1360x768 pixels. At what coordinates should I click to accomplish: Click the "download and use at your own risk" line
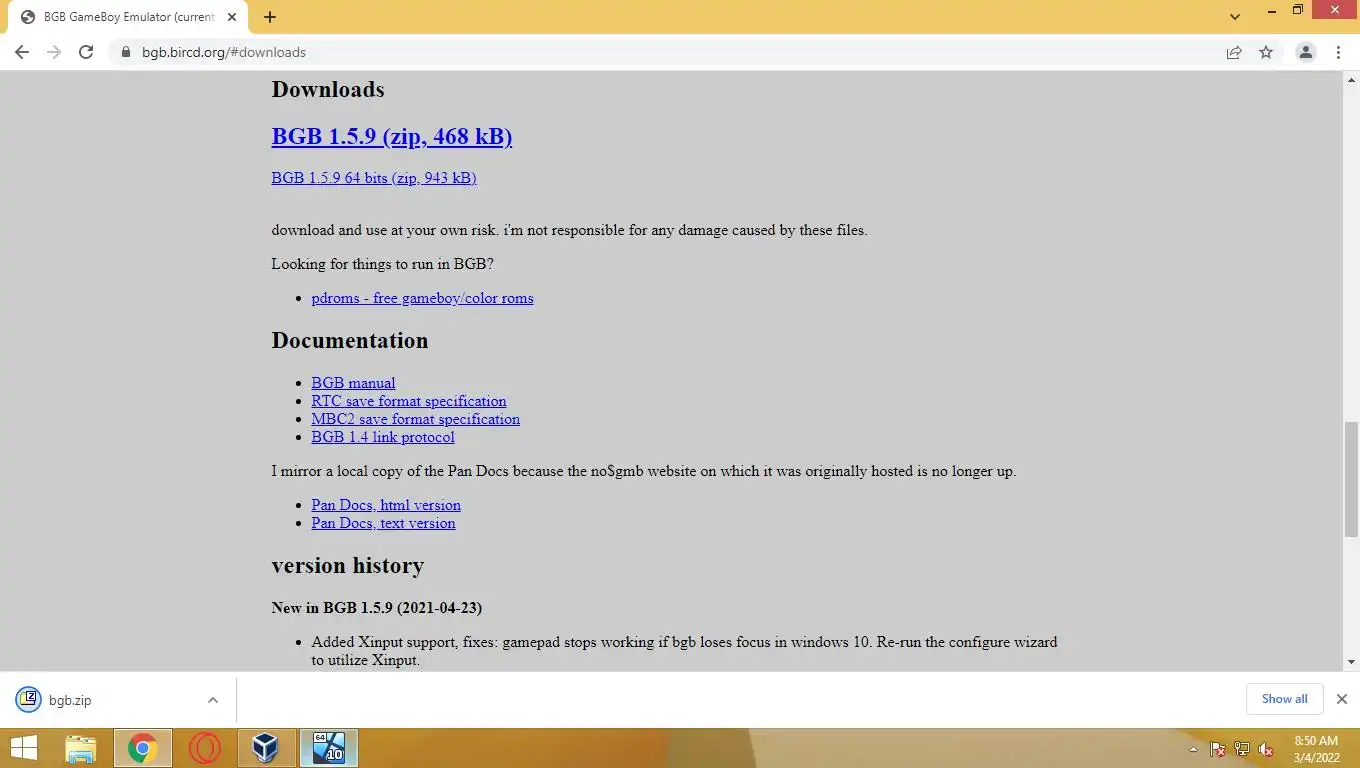point(569,230)
